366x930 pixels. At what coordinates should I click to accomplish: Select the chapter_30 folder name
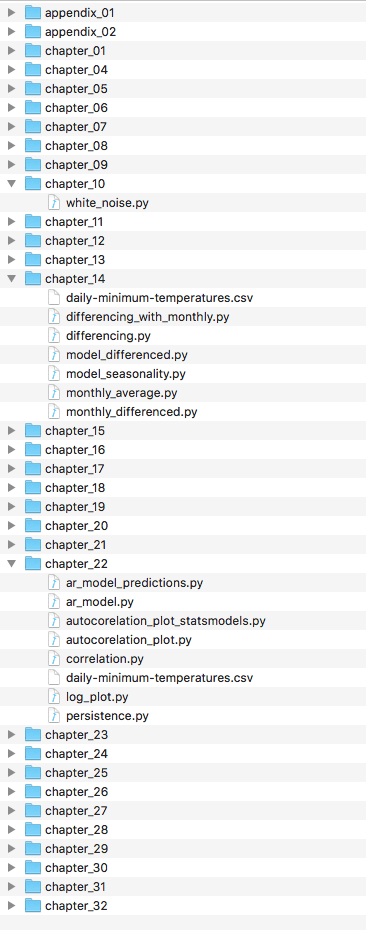[x=77, y=868]
